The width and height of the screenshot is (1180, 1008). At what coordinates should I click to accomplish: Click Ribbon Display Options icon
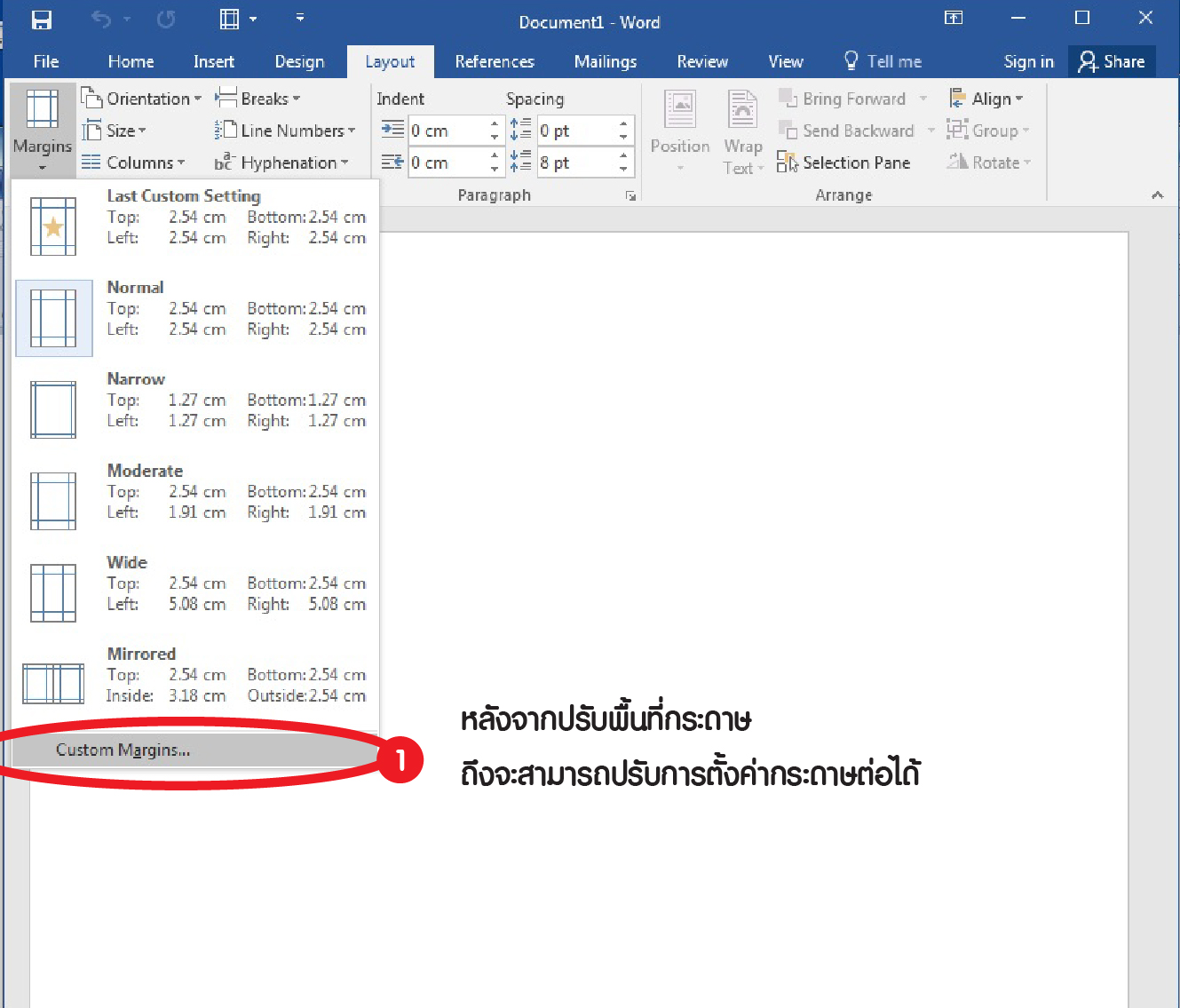(954, 18)
